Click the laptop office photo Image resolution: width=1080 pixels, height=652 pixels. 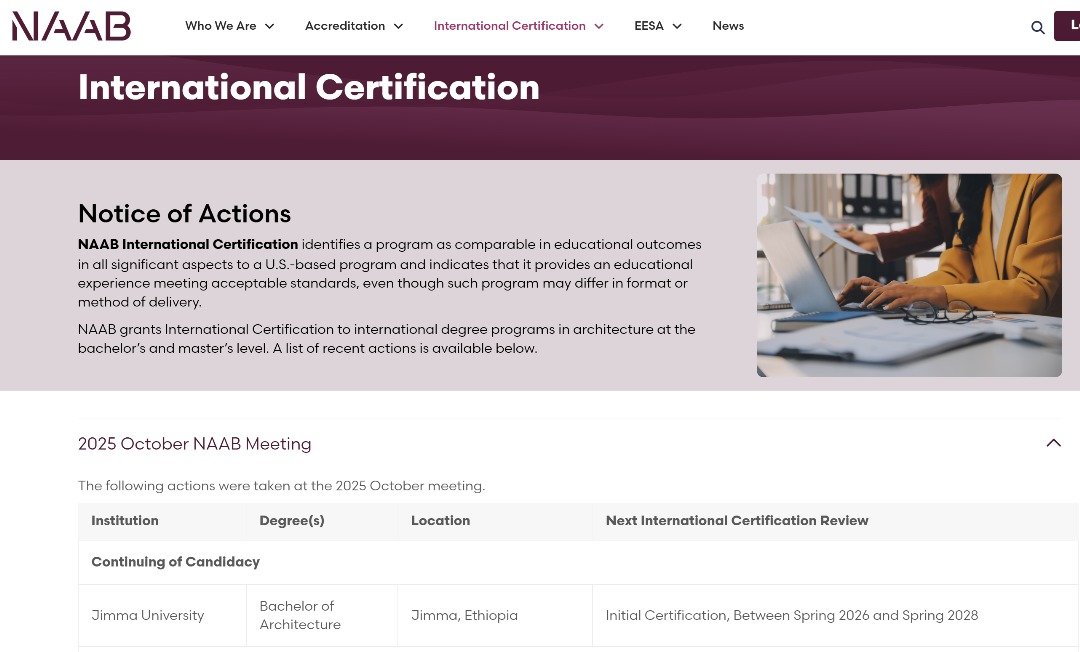(x=909, y=275)
